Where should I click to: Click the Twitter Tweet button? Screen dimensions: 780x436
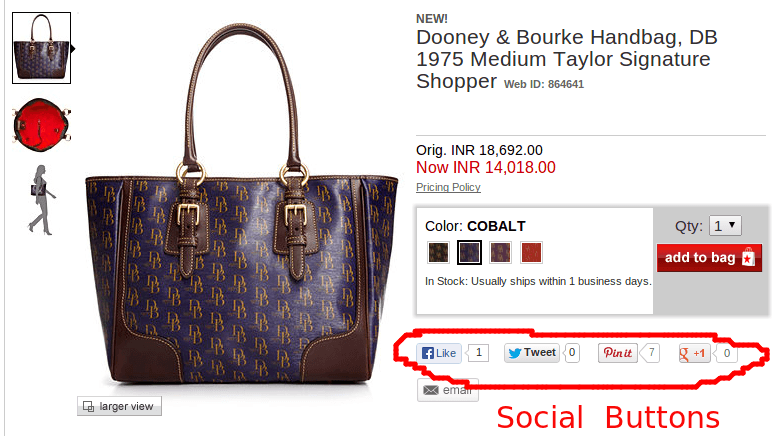tap(532, 353)
